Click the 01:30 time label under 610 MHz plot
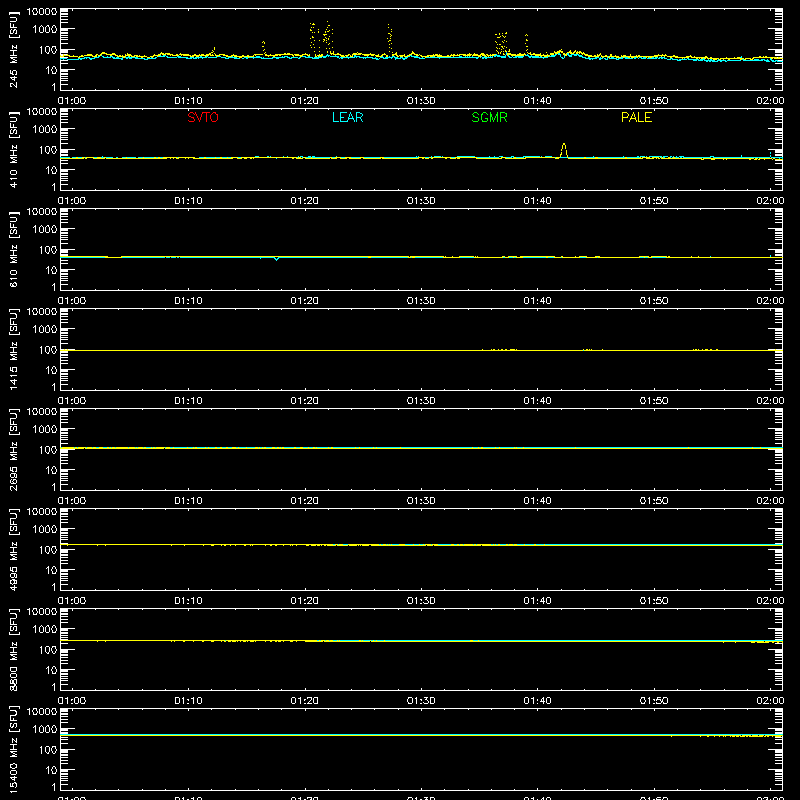Image resolution: width=800 pixels, height=800 pixels. 421,301
